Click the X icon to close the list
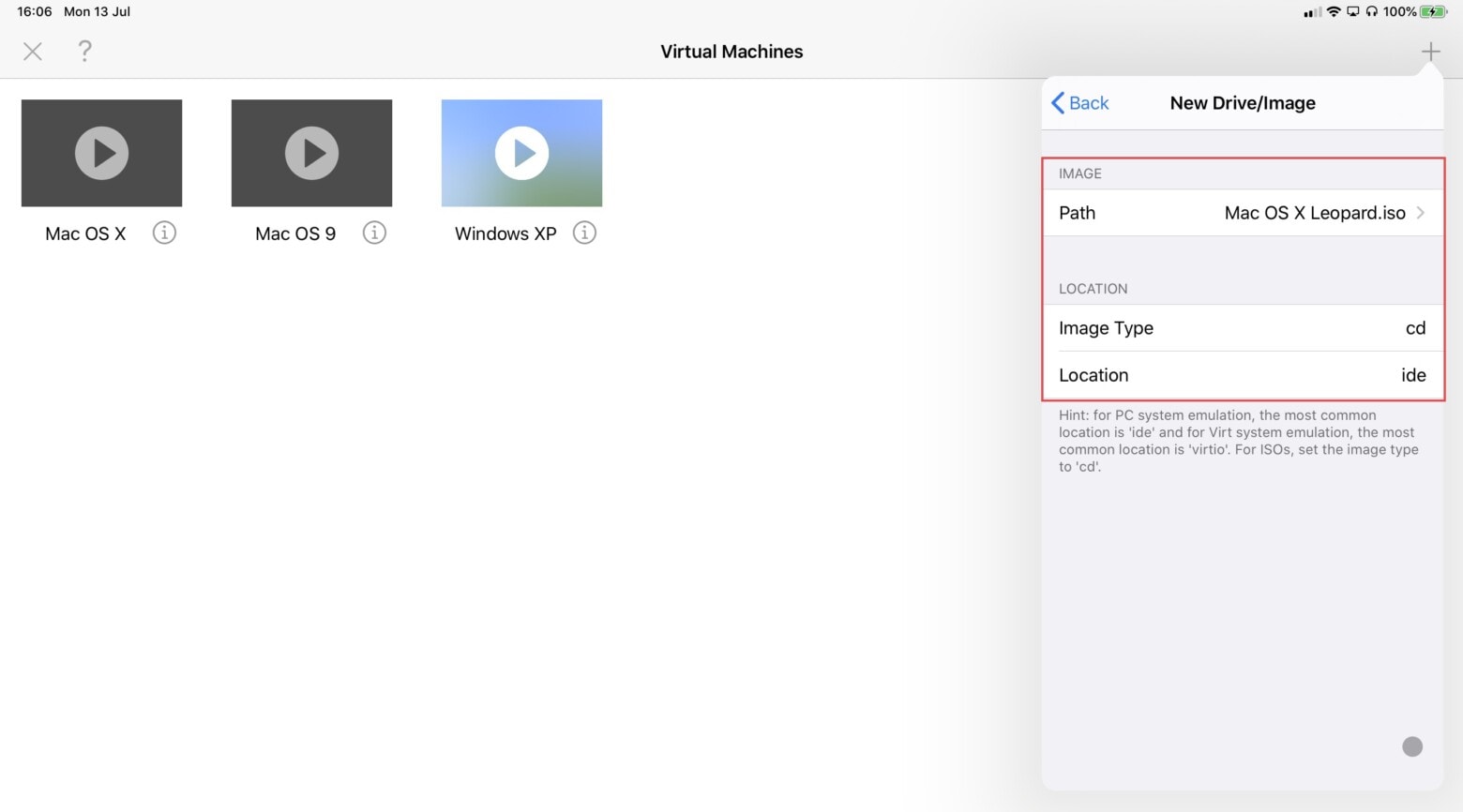This screenshot has height=812, width=1463. click(x=33, y=51)
